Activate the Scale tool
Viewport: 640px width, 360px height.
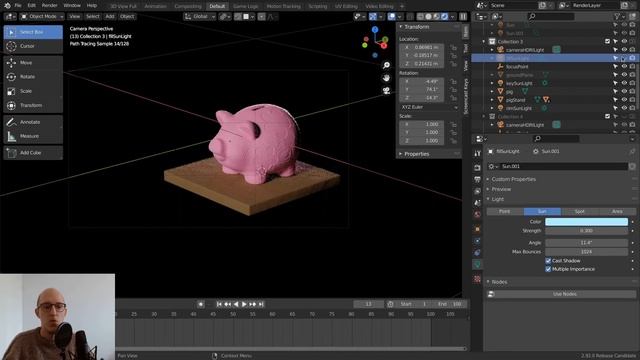(x=33, y=91)
